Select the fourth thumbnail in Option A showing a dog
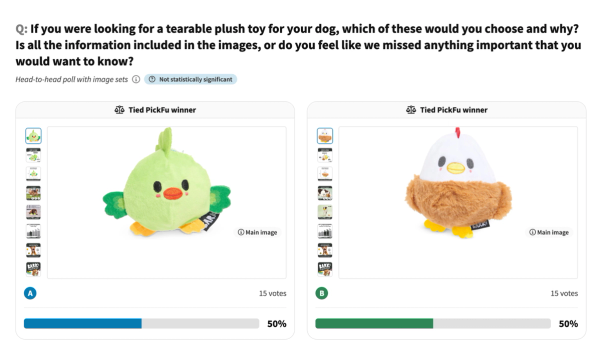Screen dimensions: 600x362 tap(33, 193)
